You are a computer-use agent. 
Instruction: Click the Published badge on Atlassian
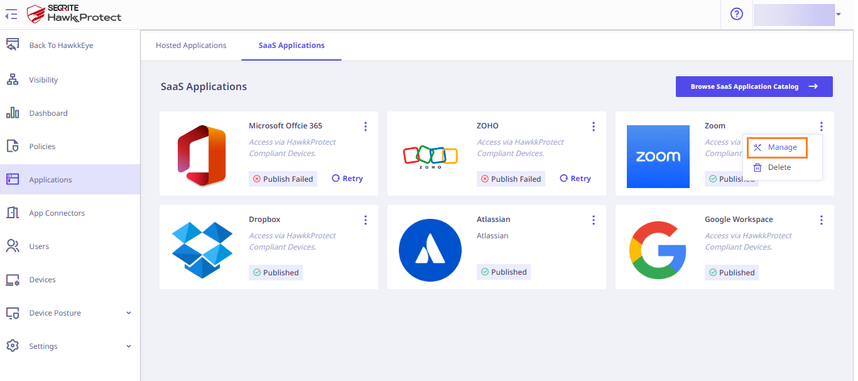[503, 272]
